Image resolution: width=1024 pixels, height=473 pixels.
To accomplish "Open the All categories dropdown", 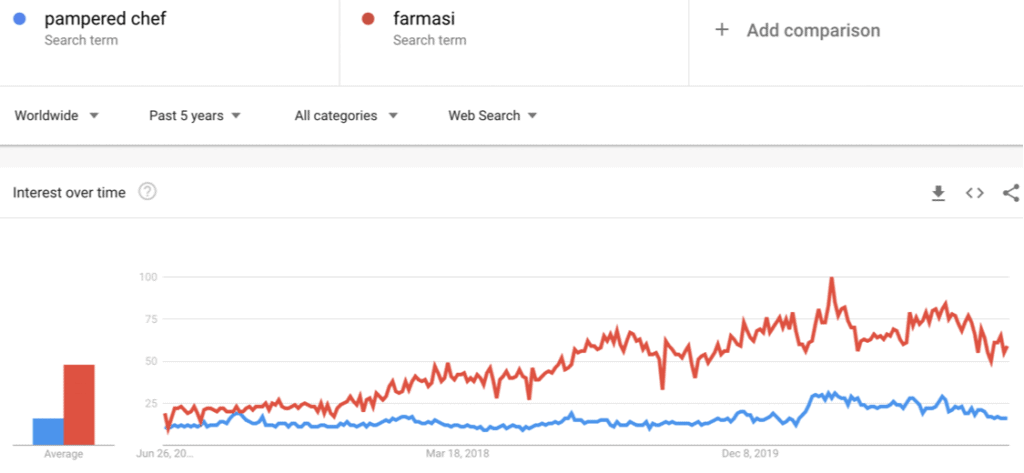I will pos(346,116).
